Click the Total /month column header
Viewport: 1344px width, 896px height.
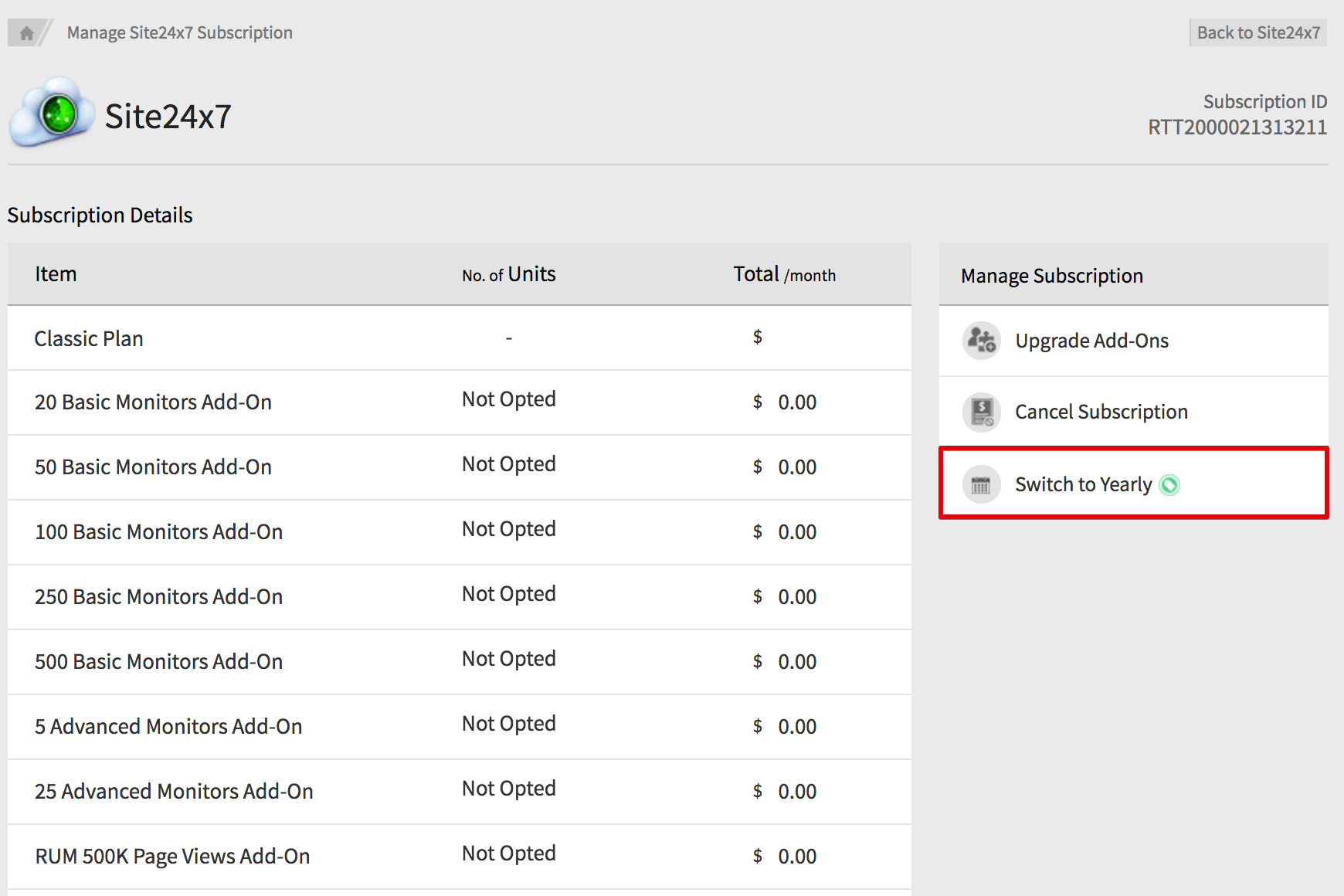(784, 274)
